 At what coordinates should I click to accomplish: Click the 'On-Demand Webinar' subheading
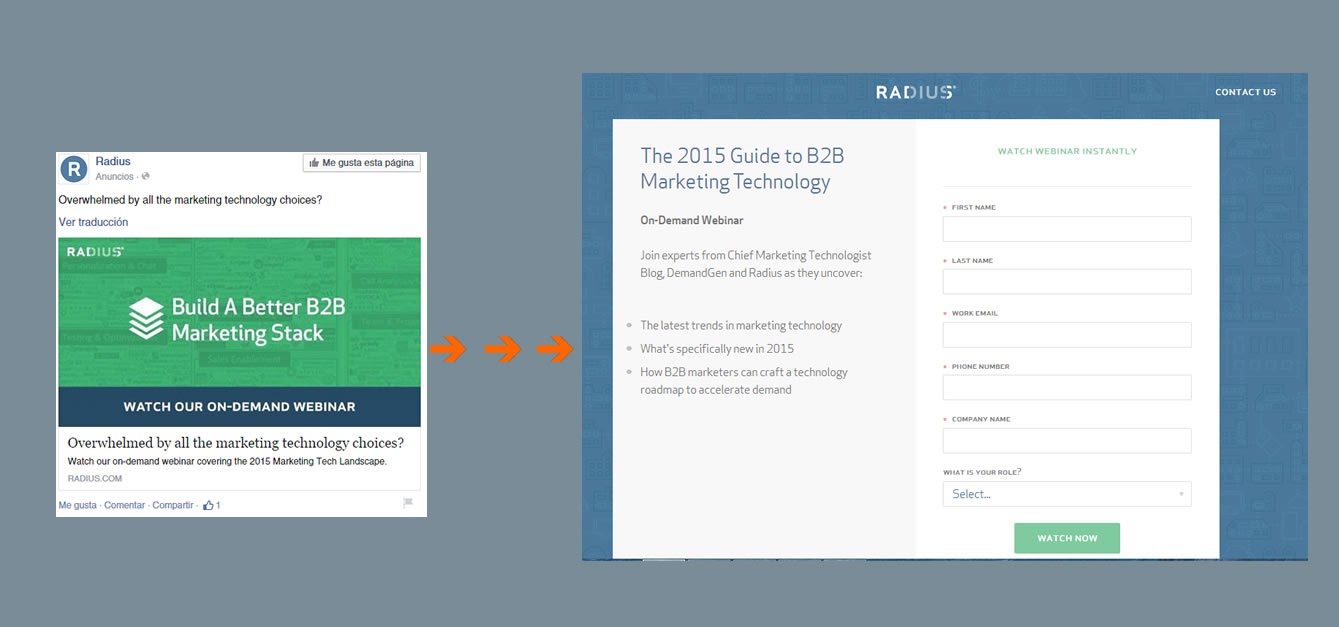[x=692, y=220]
